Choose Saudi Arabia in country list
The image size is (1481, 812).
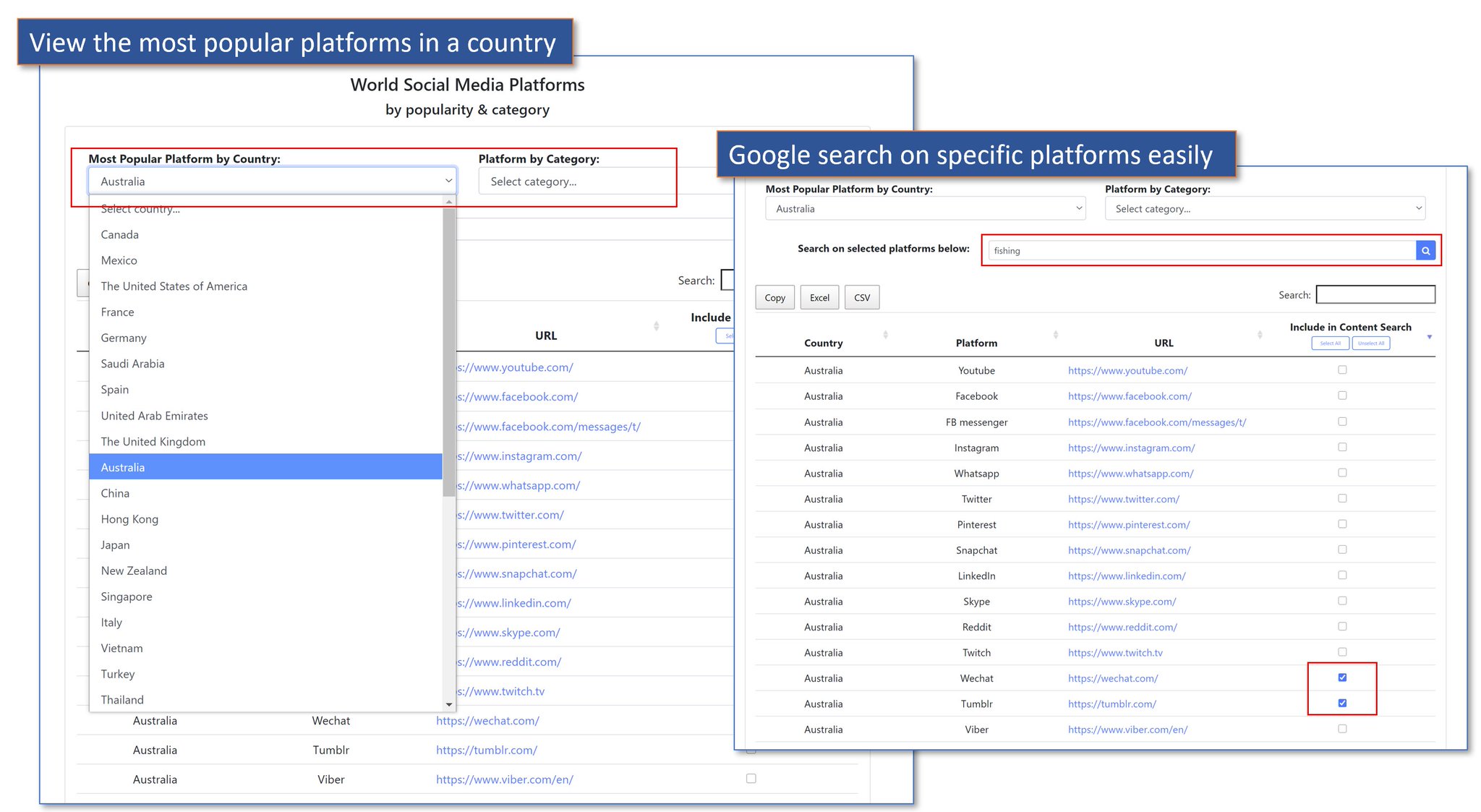point(133,364)
